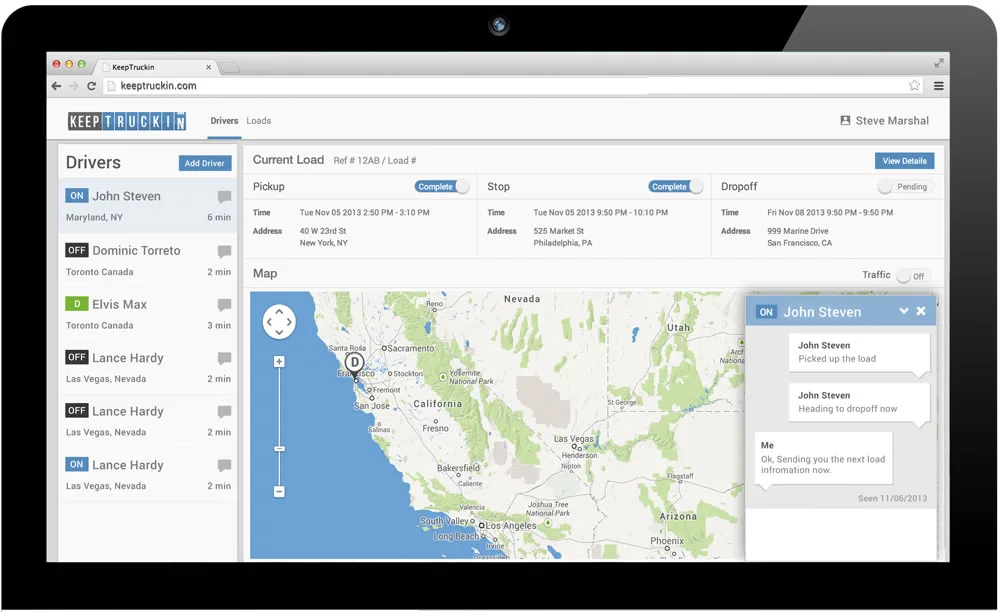Close the KeepTruckin browser tab
1000x612 pixels.
[x=209, y=67]
